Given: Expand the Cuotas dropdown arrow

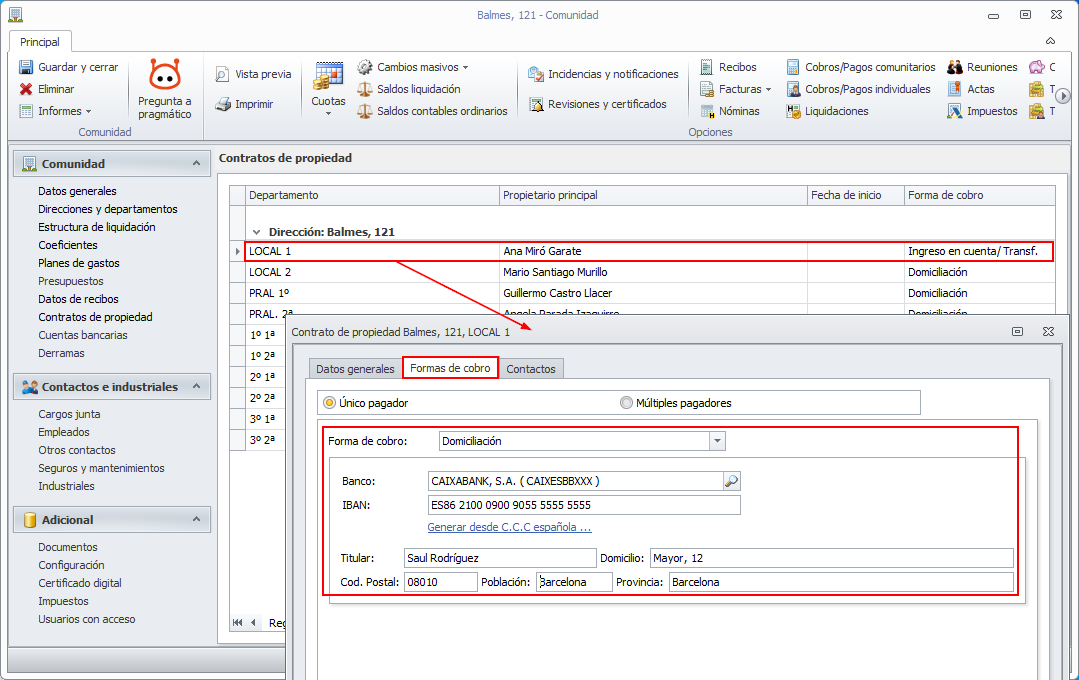Looking at the screenshot, I should (x=328, y=114).
